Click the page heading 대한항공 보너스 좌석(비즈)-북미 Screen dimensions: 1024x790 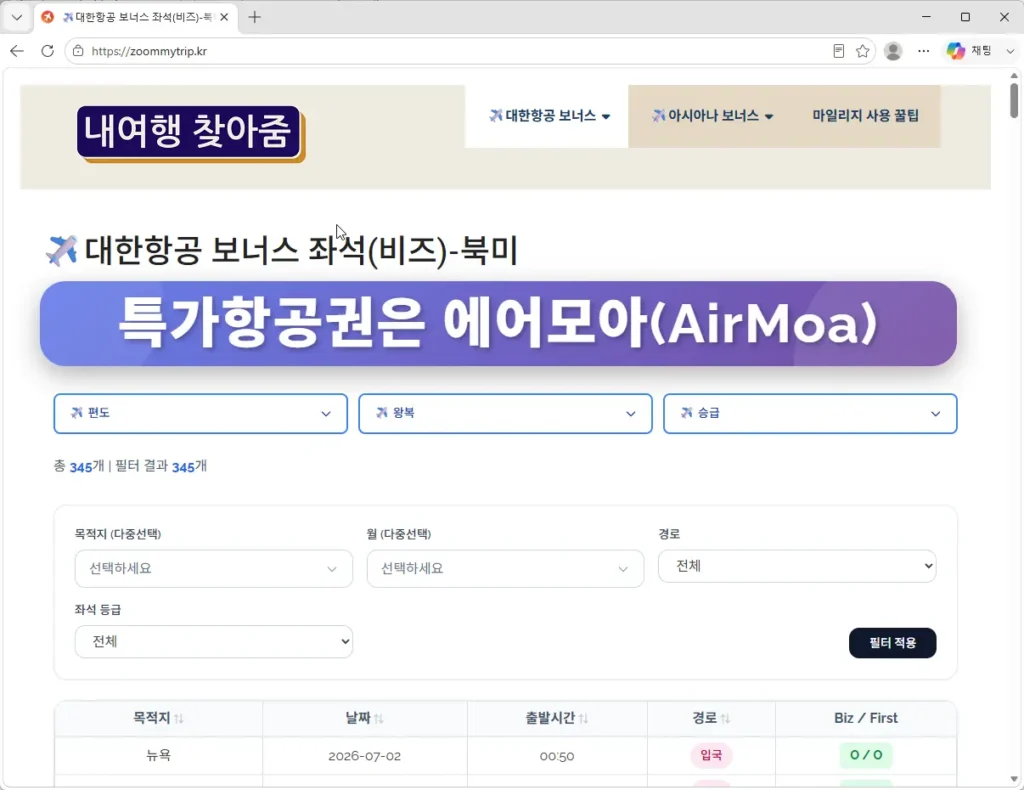click(281, 251)
